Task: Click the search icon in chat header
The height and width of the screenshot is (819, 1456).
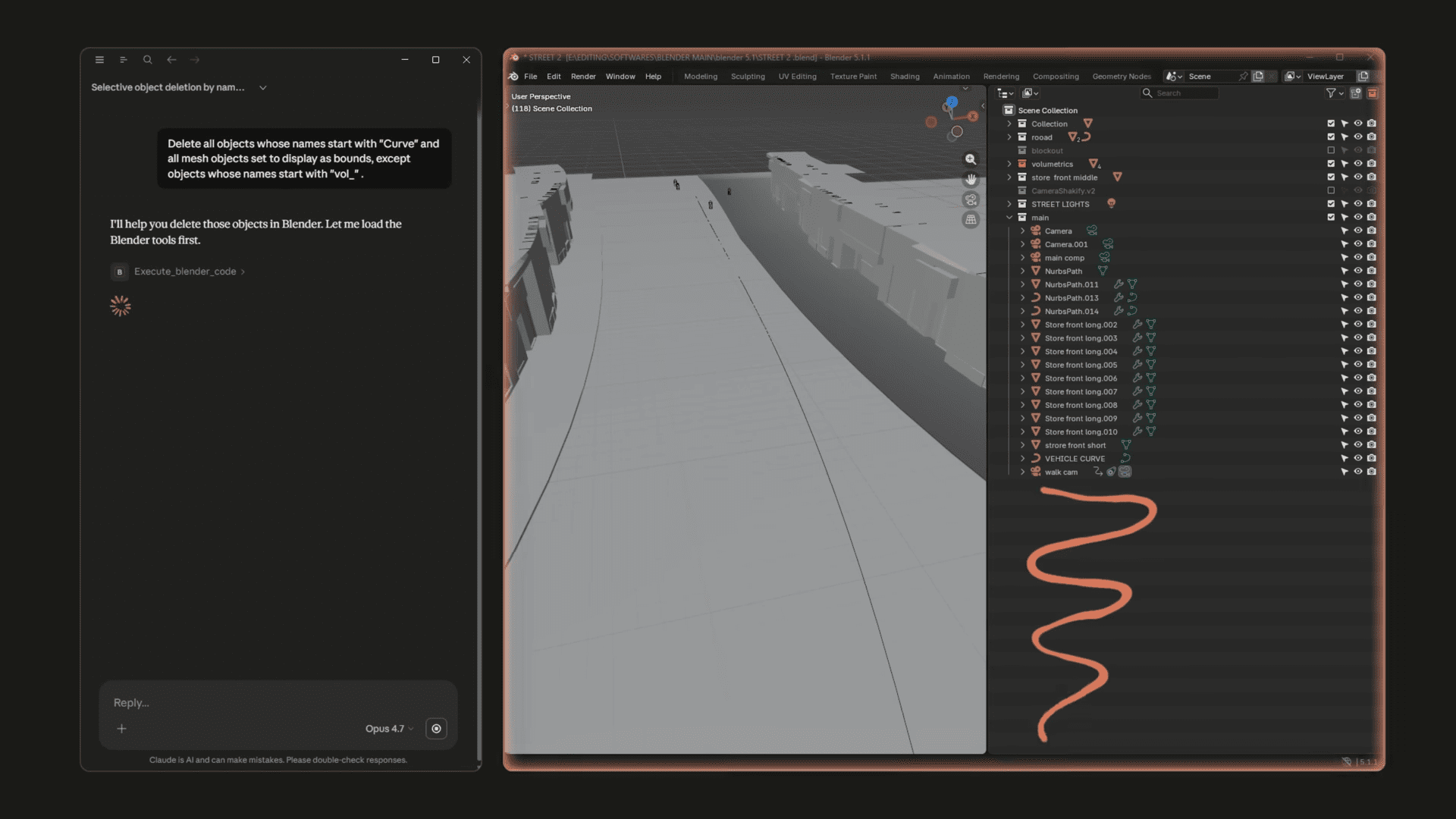Action: pos(148,60)
